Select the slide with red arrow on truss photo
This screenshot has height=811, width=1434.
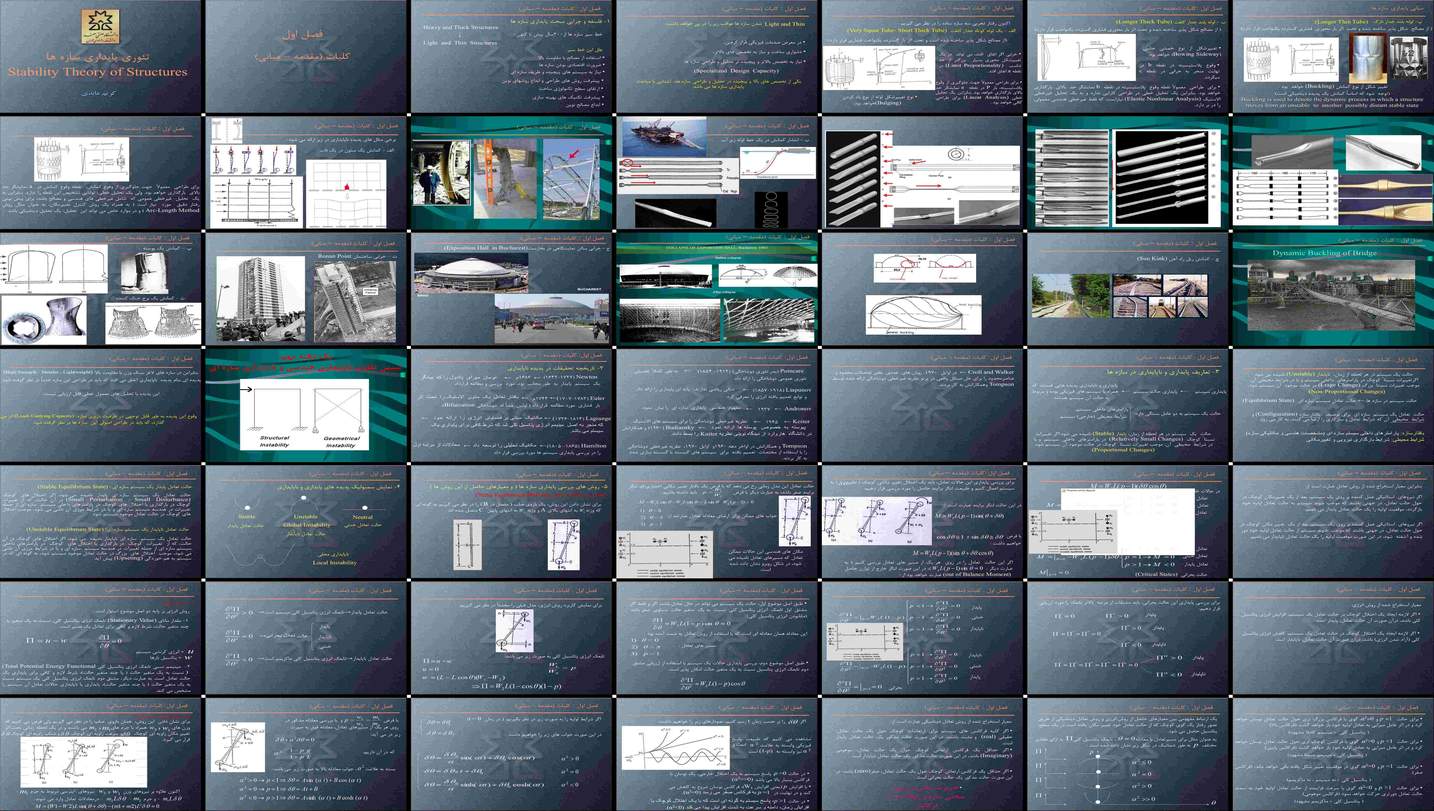[511, 173]
